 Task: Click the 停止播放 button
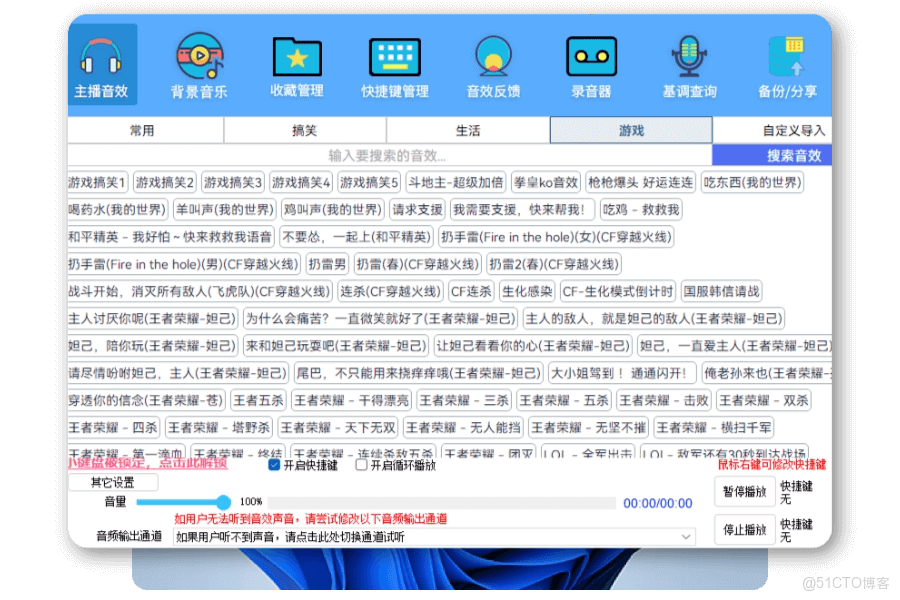point(744,529)
